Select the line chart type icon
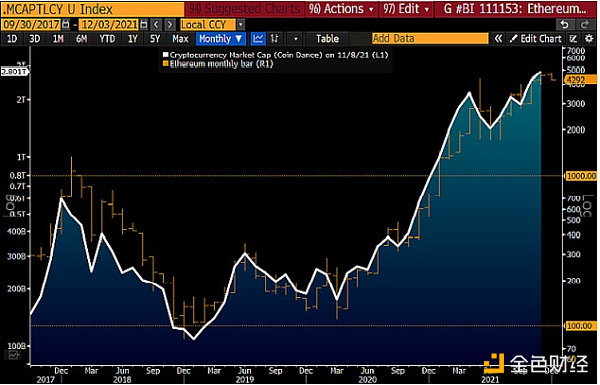 tap(258, 39)
